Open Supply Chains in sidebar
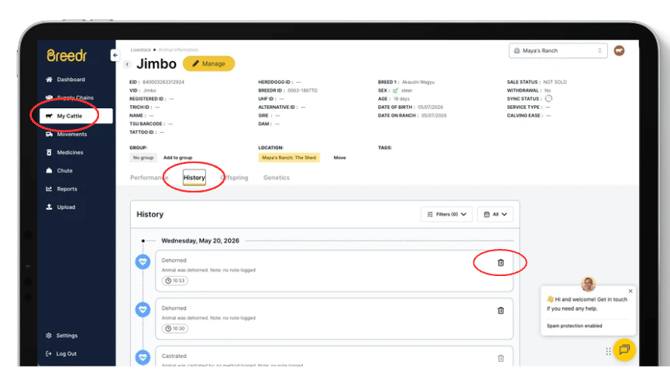 point(75,97)
